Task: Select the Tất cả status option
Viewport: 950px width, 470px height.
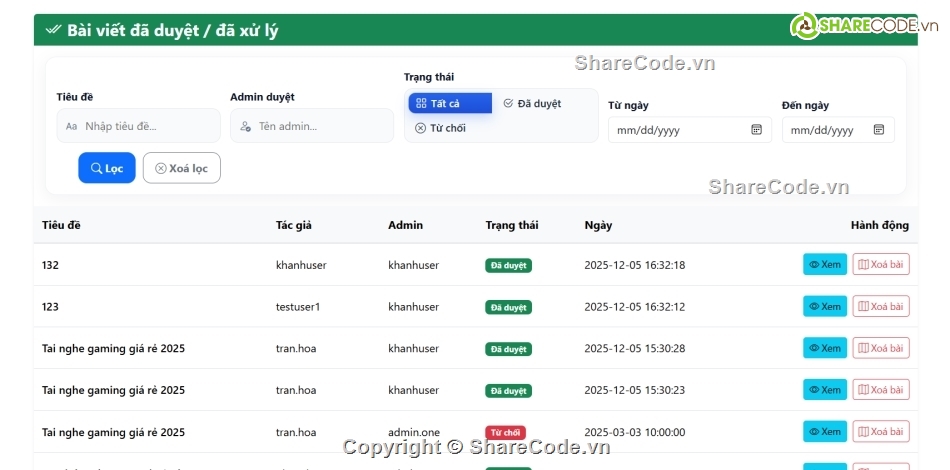Action: click(x=450, y=104)
